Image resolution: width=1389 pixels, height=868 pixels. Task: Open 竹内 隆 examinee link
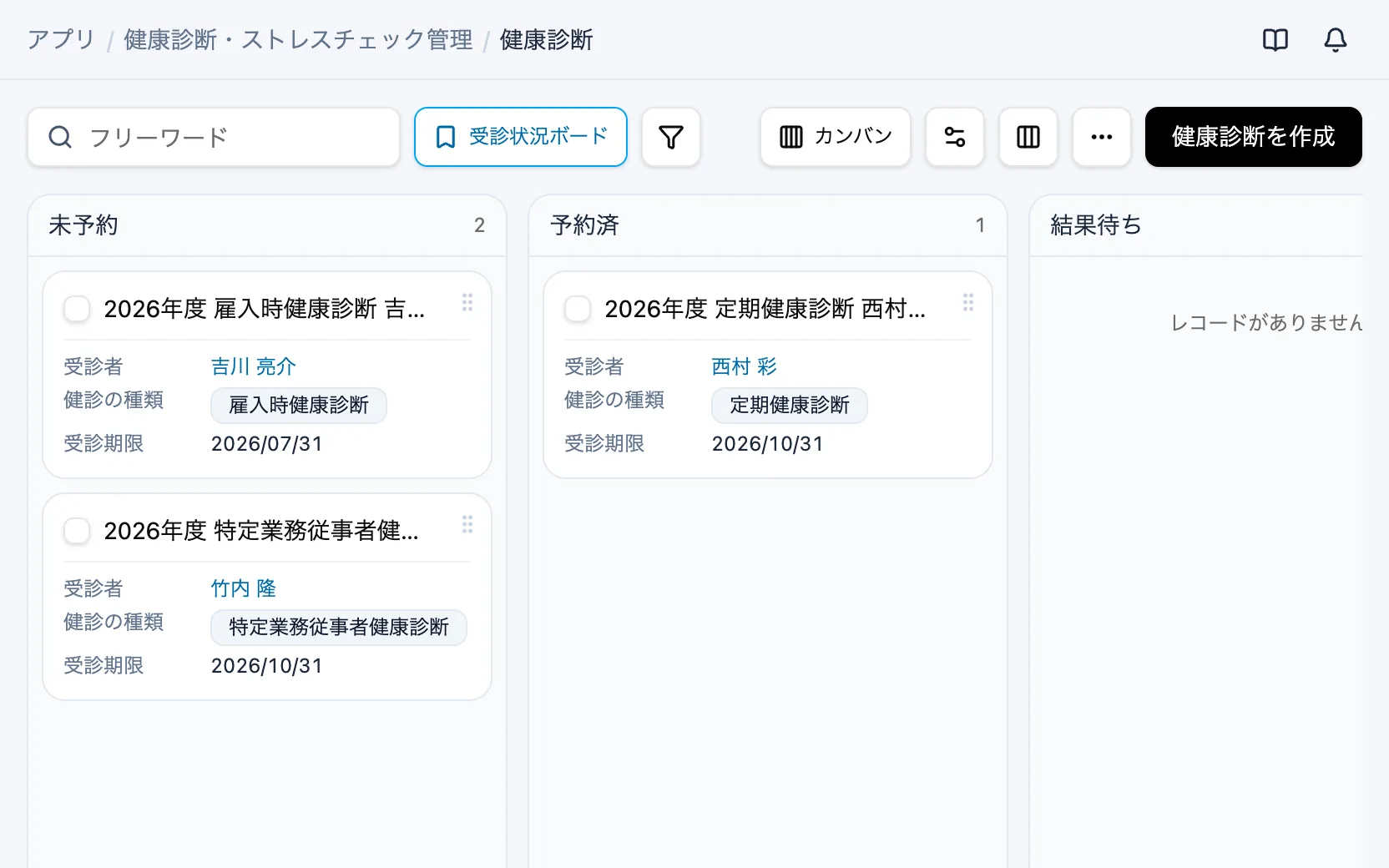(243, 588)
